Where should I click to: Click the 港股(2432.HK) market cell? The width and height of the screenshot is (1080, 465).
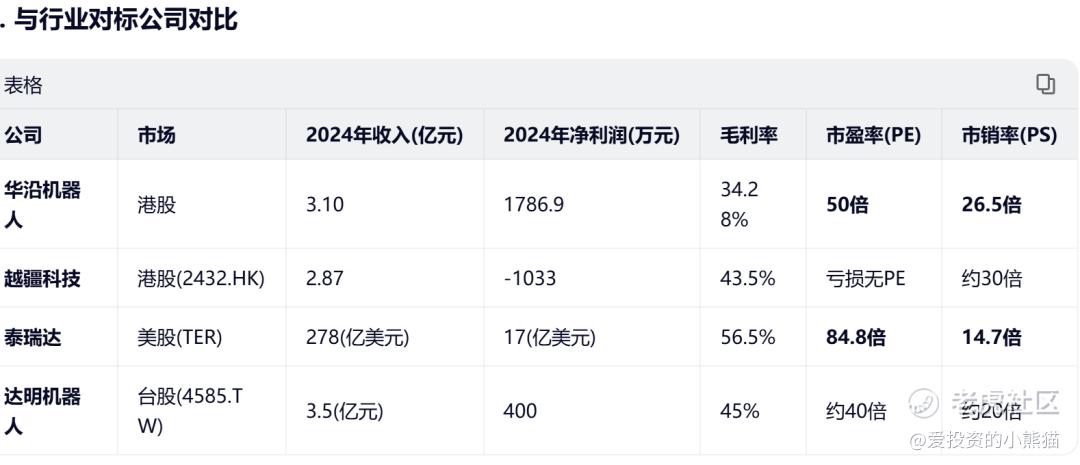tap(200, 279)
